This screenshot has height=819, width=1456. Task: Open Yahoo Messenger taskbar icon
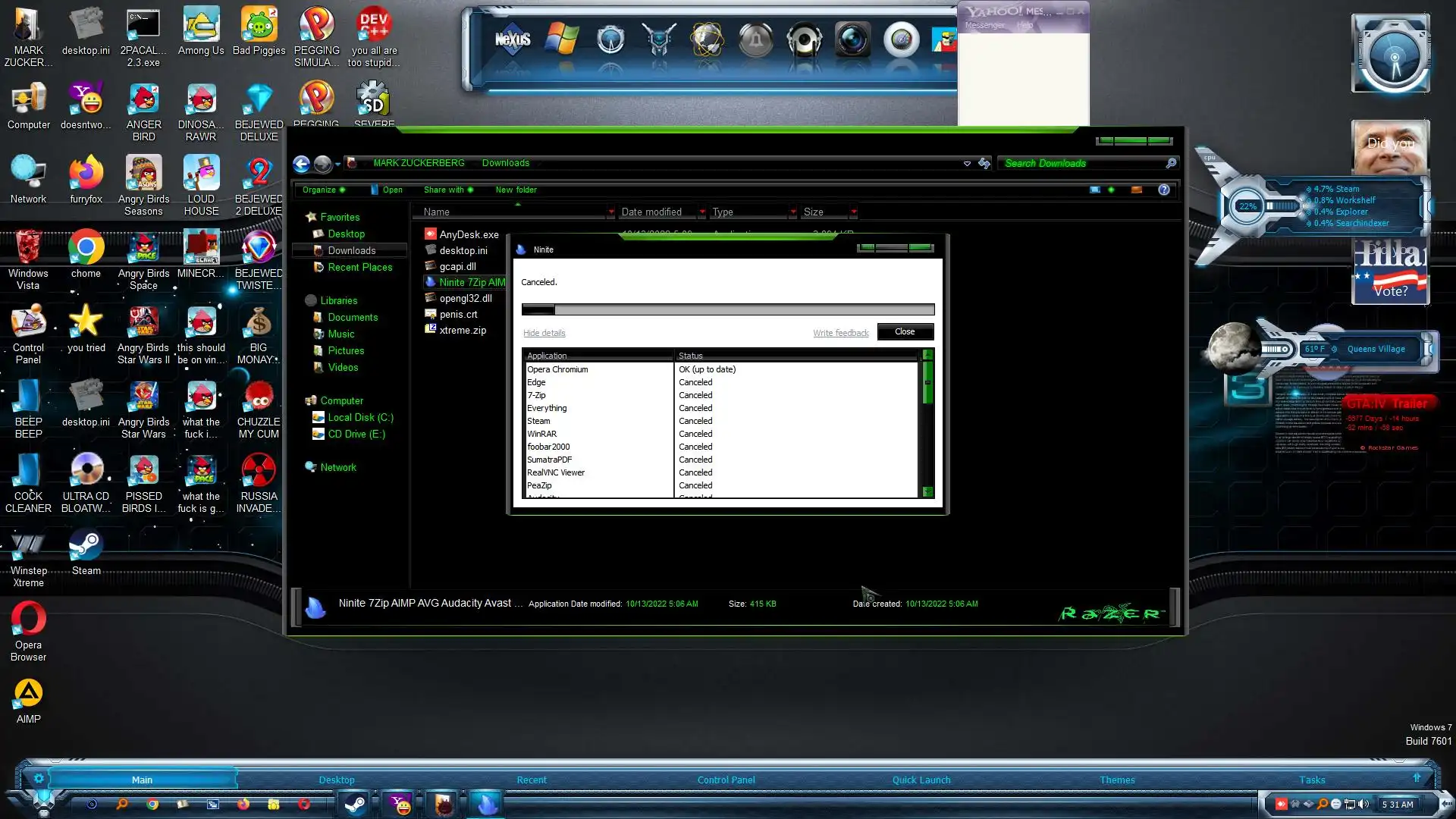399,803
